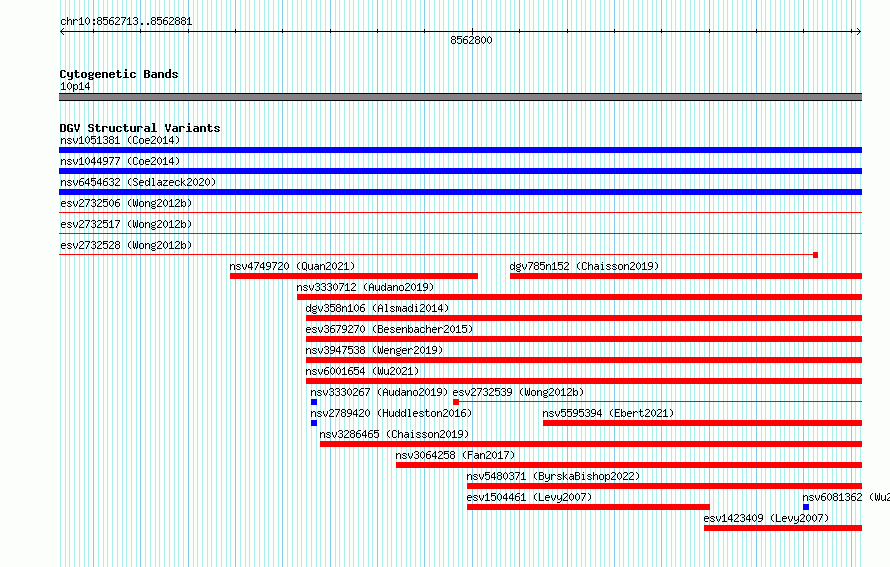Image resolution: width=890 pixels, height=567 pixels.
Task: Select esv2732517 (Wong2012b) variant label
Action: pos(126,224)
